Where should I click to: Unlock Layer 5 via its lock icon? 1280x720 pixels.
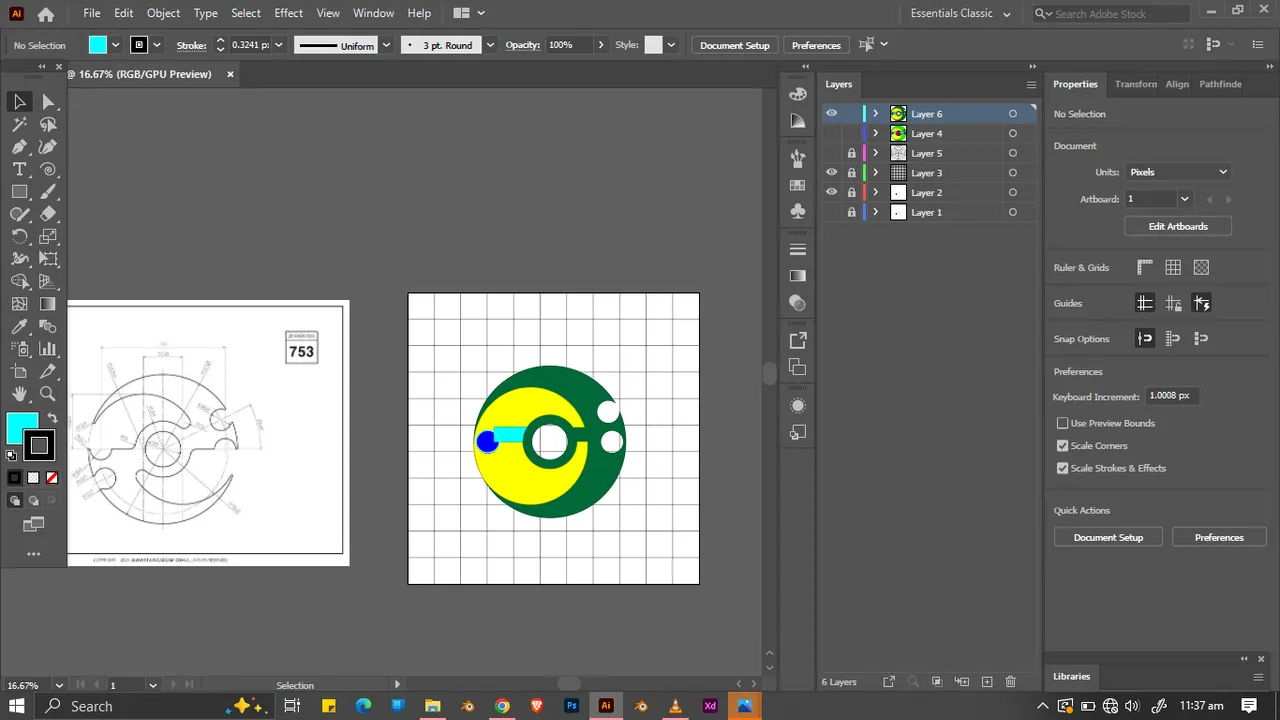pos(852,153)
